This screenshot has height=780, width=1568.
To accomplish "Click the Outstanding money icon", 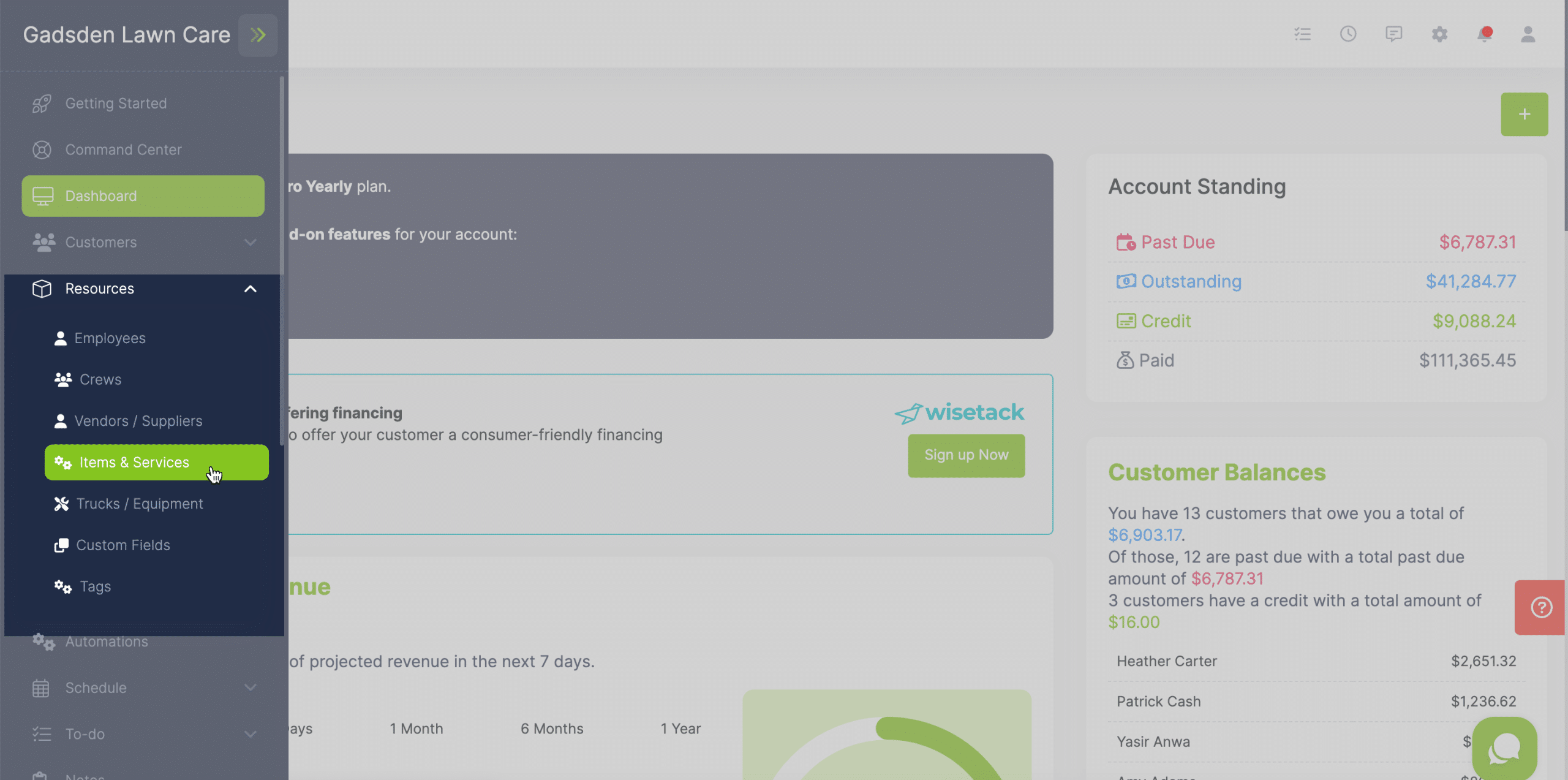I will pos(1126,281).
